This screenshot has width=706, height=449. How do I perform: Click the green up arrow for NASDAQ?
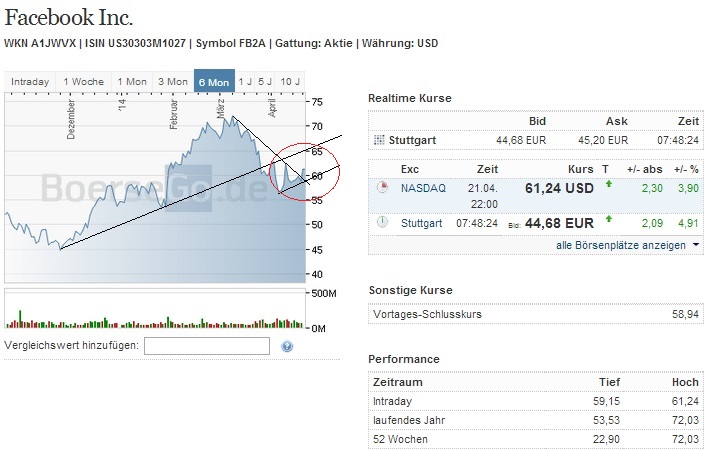point(607,186)
